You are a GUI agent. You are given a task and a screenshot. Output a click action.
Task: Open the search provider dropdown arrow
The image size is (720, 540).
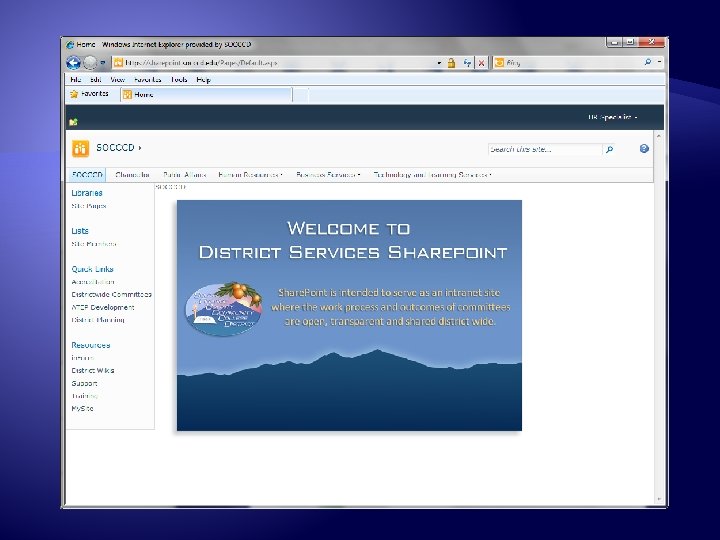[x=659, y=62]
